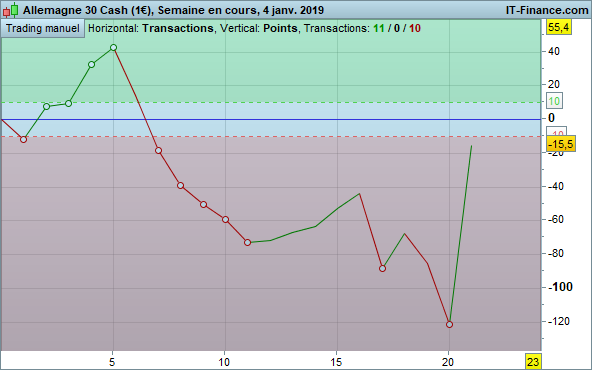Click the Horizontal: Transactions setting text
This screenshot has width=592, height=370.
(x=151, y=28)
